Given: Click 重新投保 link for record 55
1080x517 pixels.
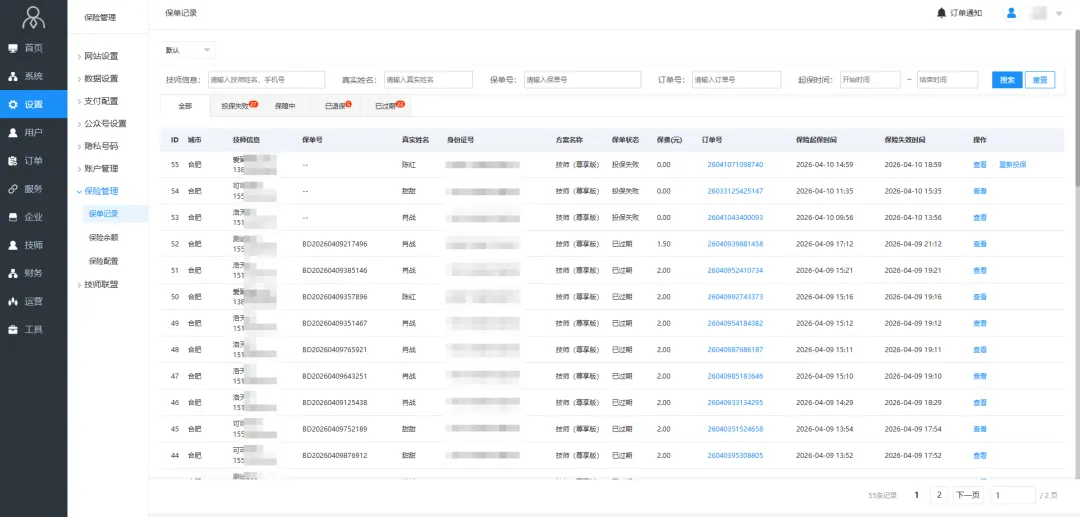Looking at the screenshot, I should click(x=1012, y=164).
